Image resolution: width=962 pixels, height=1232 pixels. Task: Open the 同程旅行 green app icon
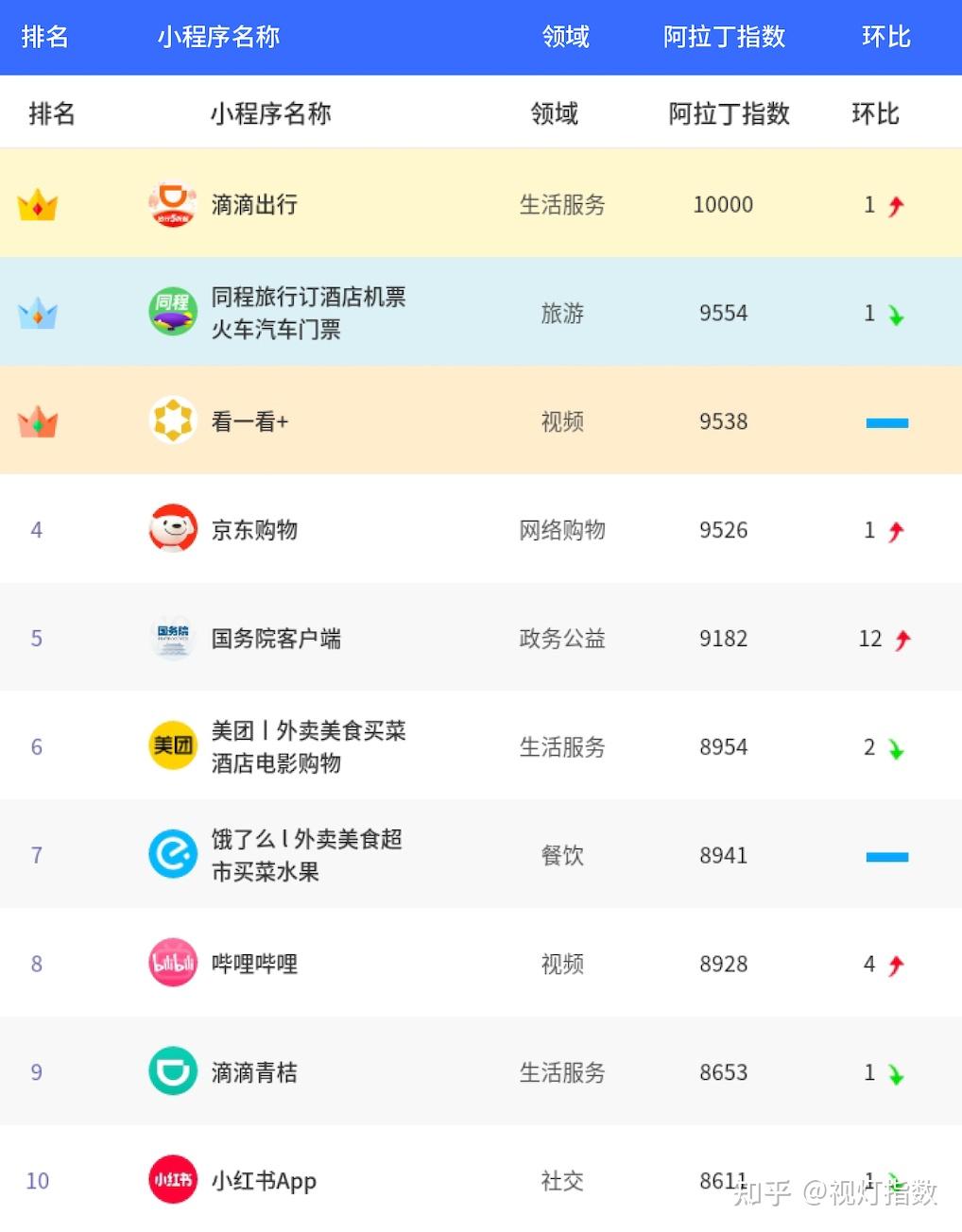point(173,312)
